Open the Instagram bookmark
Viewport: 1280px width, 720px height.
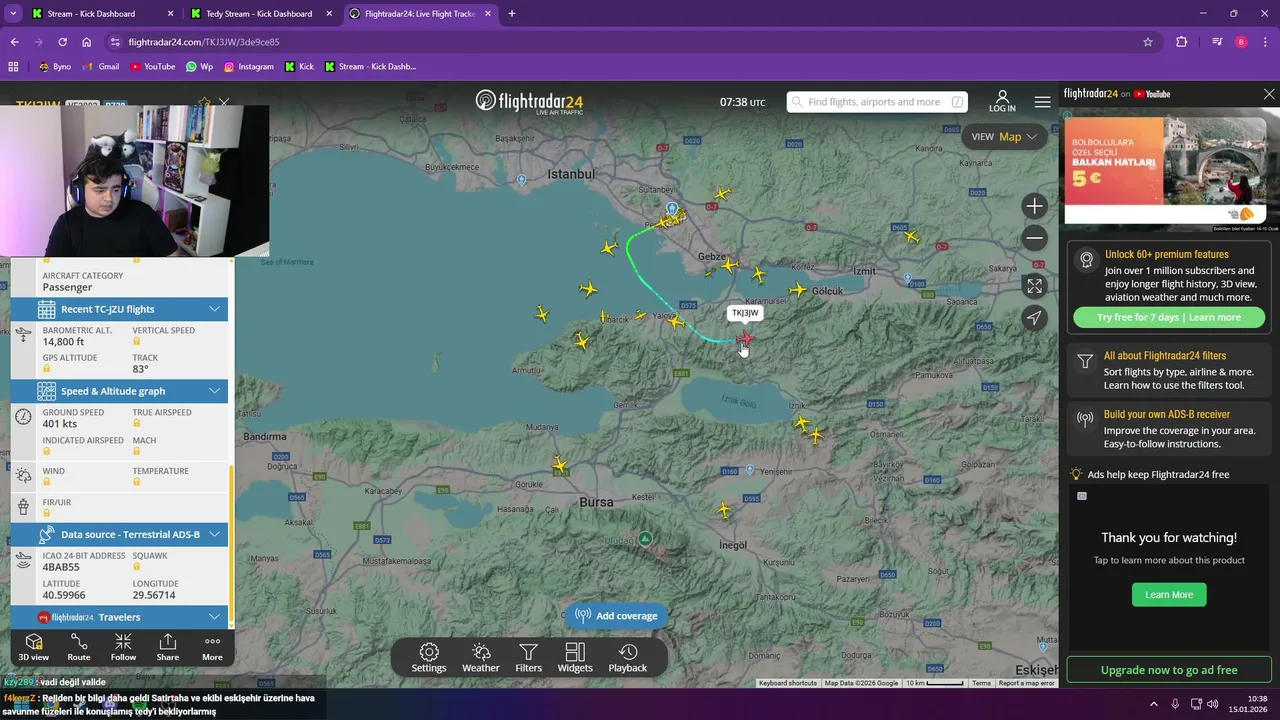click(249, 66)
